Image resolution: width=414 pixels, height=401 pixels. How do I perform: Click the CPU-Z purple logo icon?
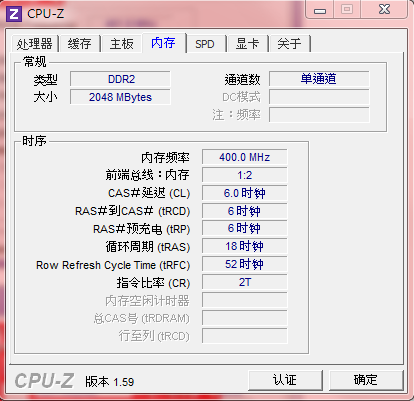pos(14,14)
